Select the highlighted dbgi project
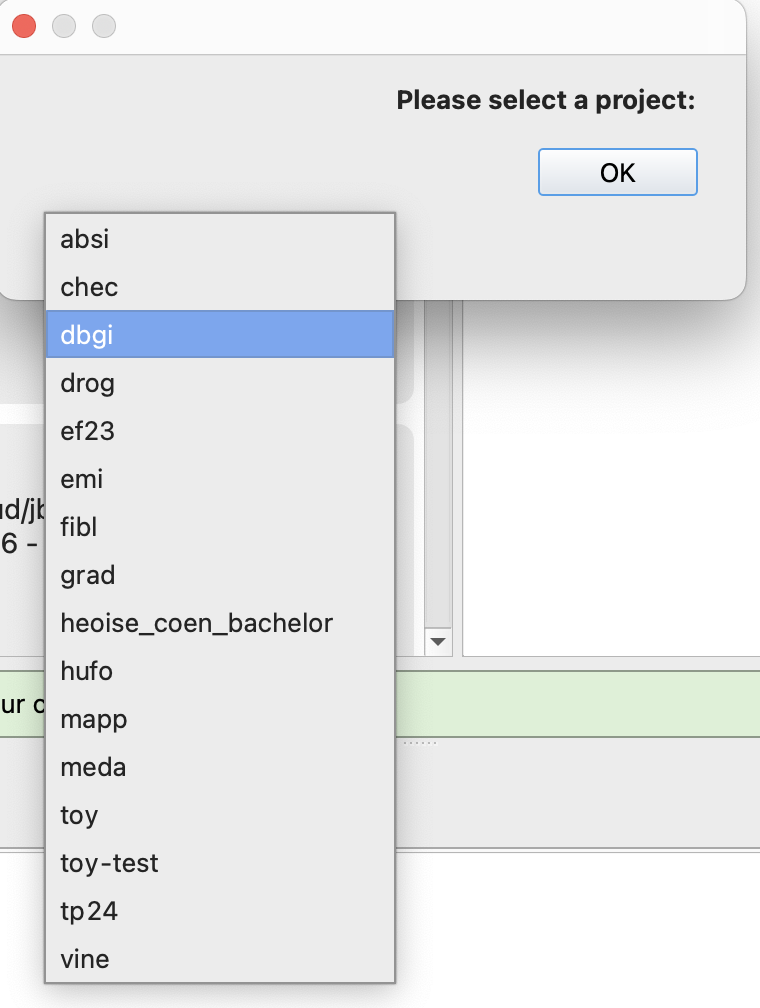760x1008 pixels. coord(220,335)
